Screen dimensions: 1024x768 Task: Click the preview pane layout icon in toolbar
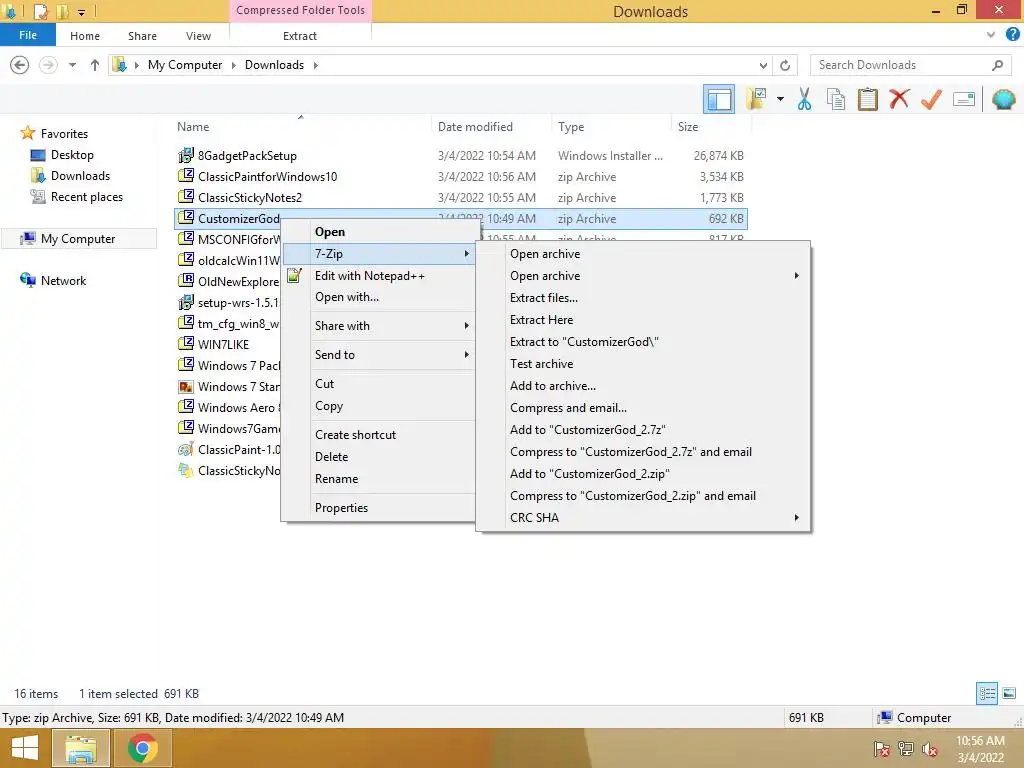(x=718, y=99)
